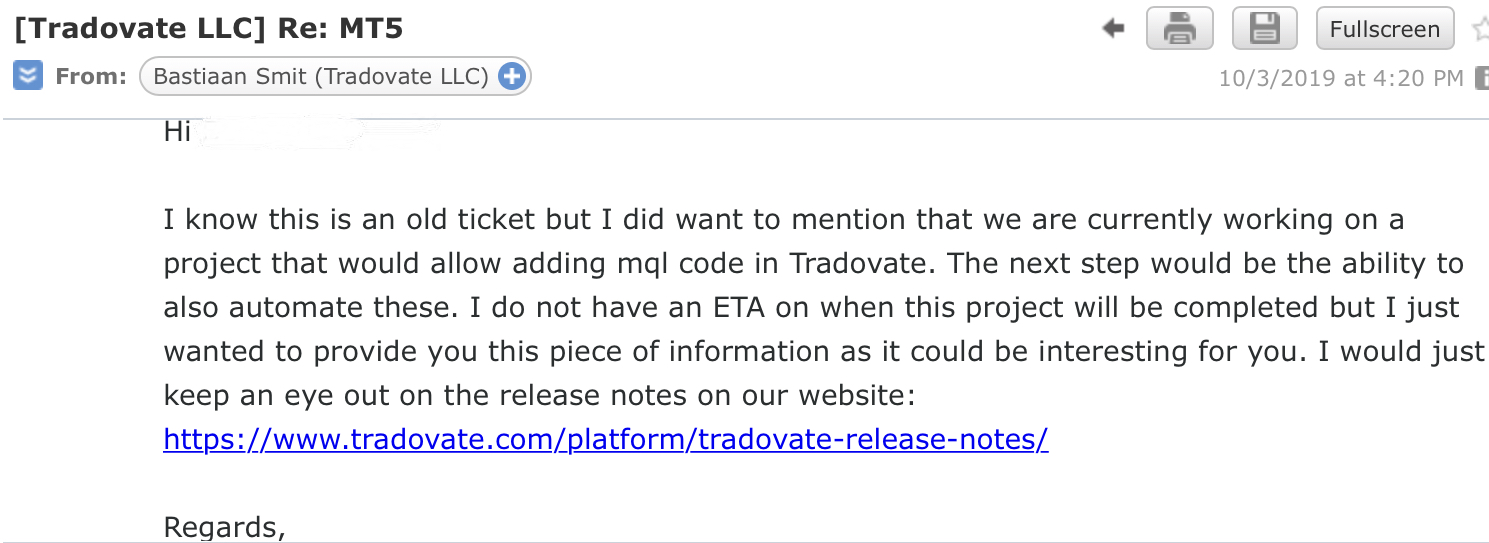Add sender to contacts with plus icon
The height and width of the screenshot is (543, 1489).
(x=511, y=76)
